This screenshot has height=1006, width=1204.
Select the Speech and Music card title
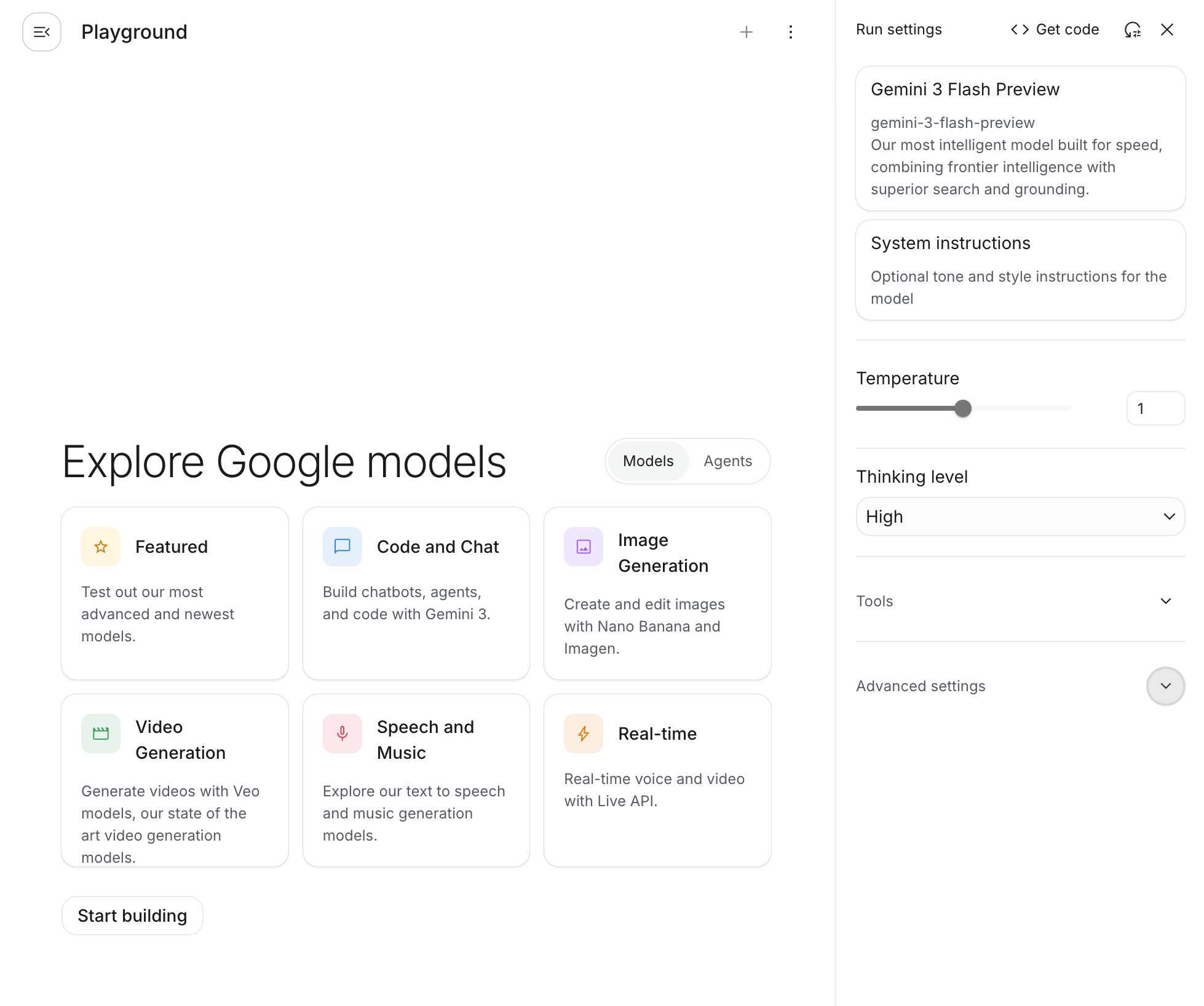426,740
